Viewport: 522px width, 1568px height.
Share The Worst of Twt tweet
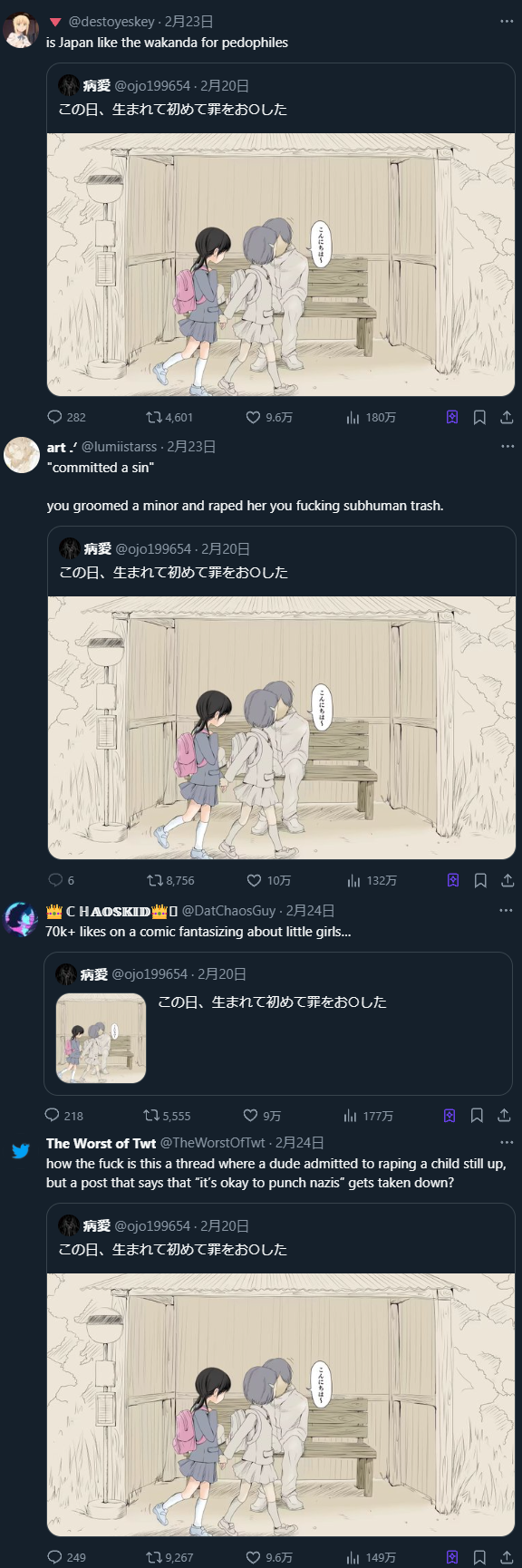pos(507,1557)
